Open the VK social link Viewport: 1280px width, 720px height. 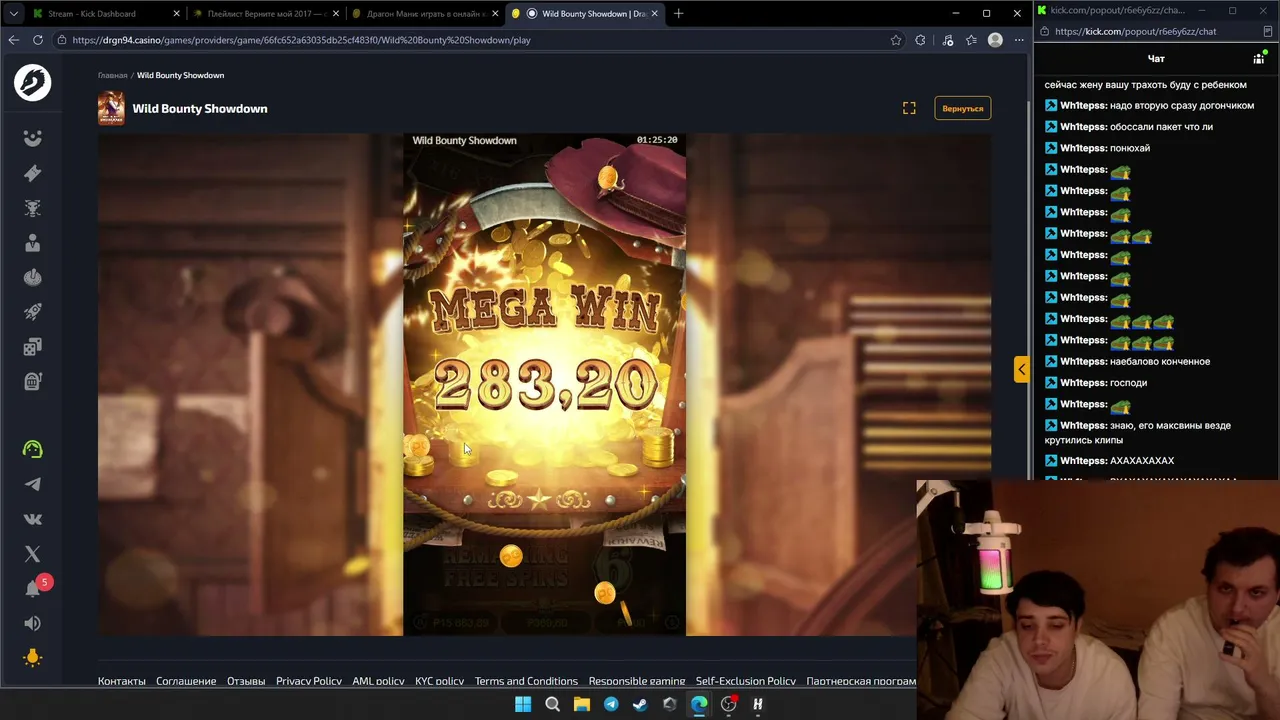pos(33,519)
